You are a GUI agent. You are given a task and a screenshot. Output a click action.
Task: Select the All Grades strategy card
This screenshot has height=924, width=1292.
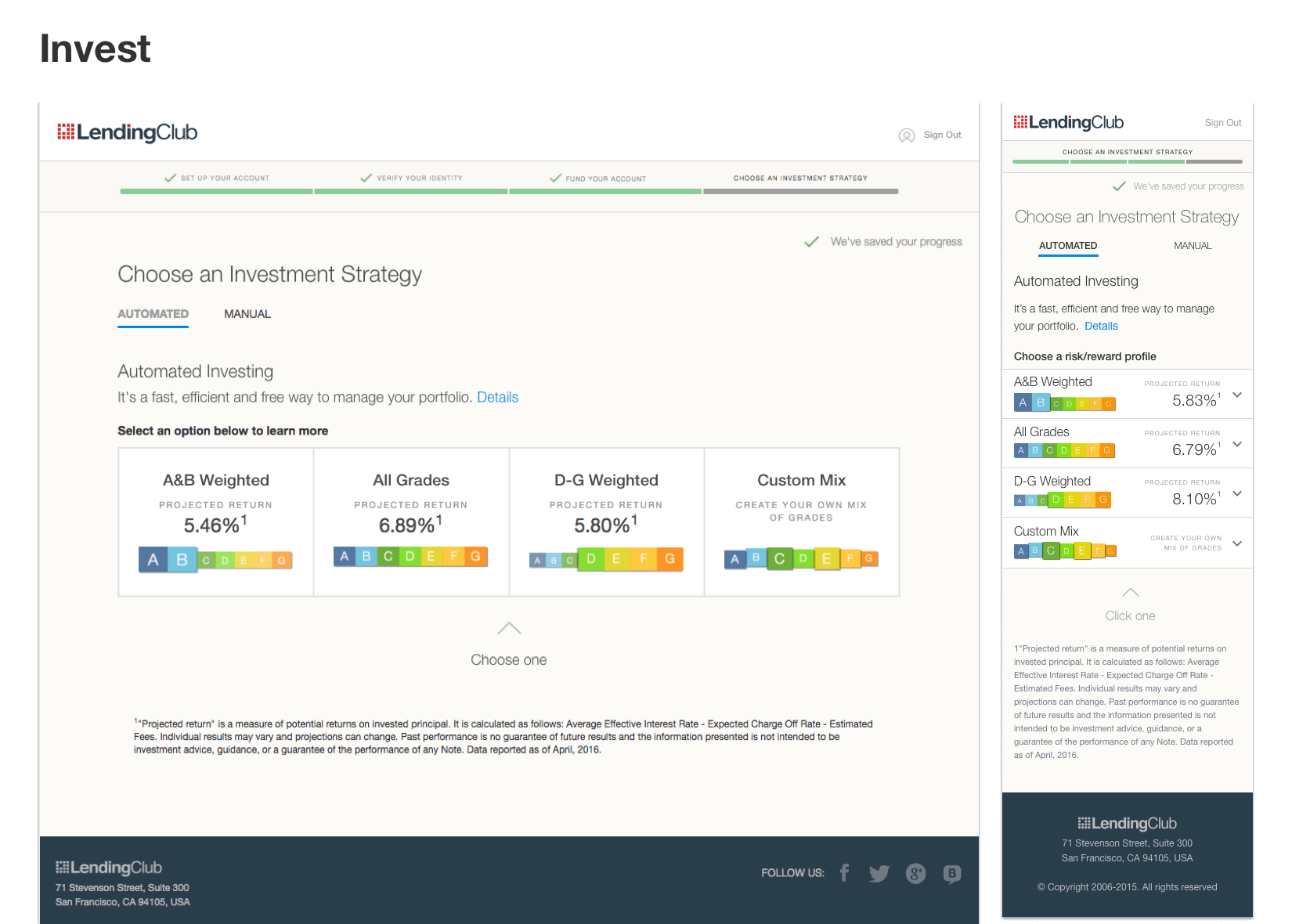pyautogui.click(x=411, y=522)
